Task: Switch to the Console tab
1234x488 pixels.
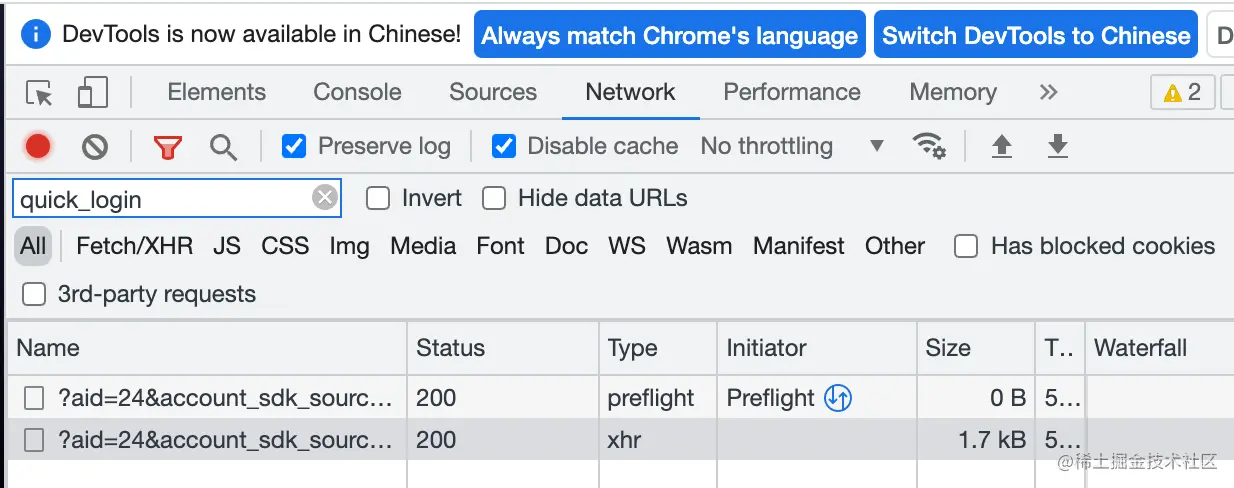Action: 357,92
